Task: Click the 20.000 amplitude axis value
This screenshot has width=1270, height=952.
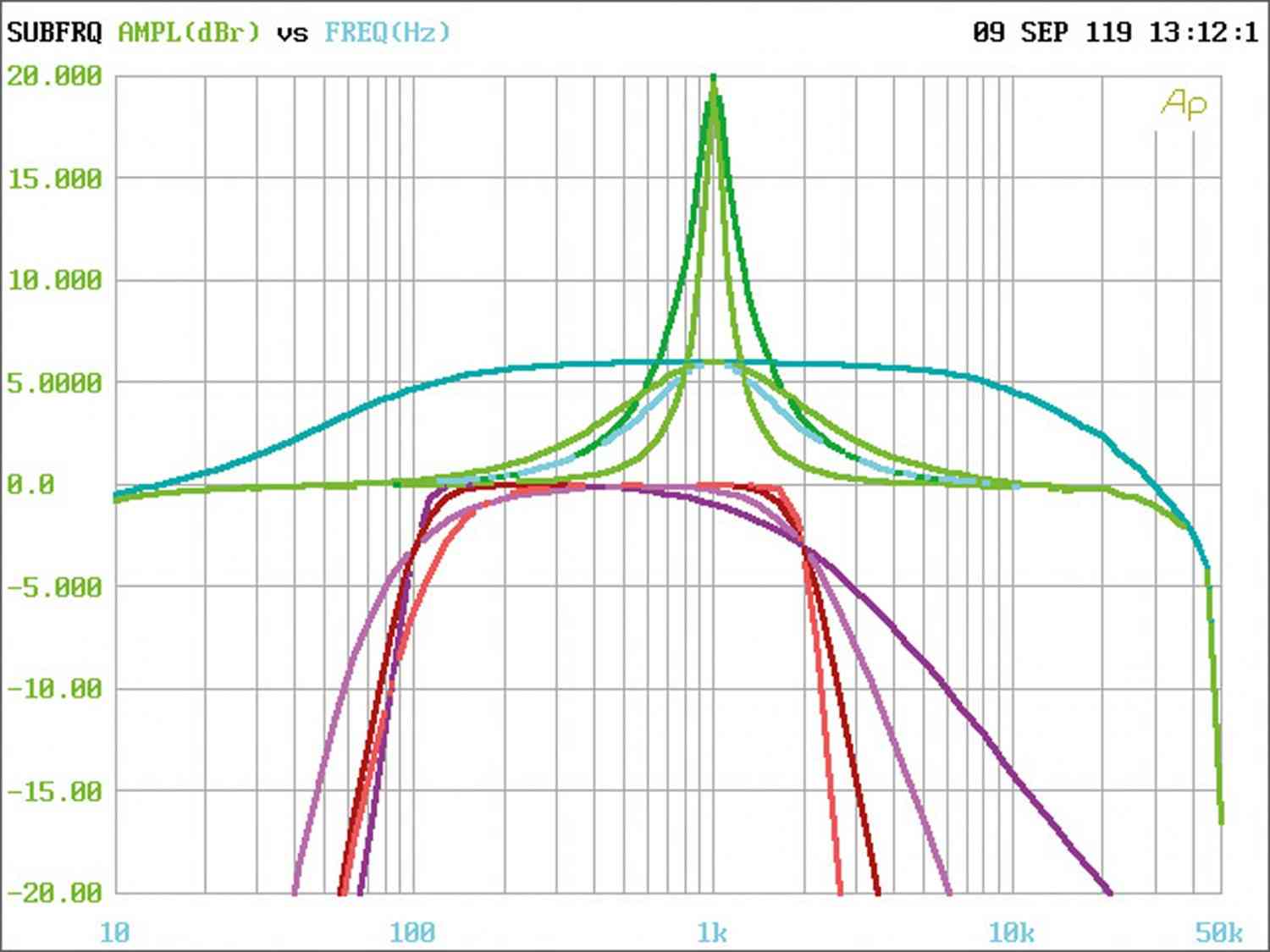Action: (x=54, y=76)
